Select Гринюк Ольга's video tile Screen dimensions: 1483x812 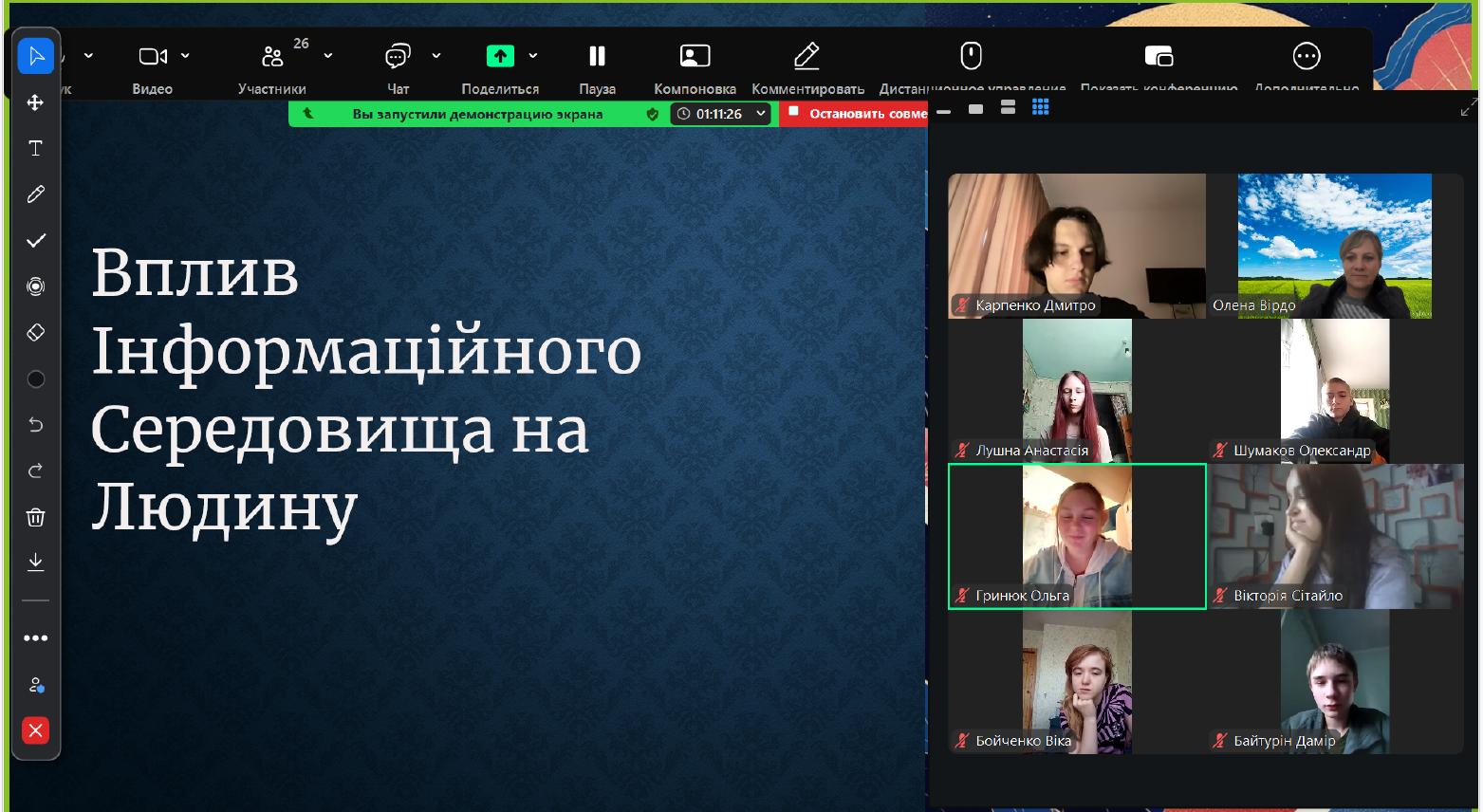click(1077, 536)
